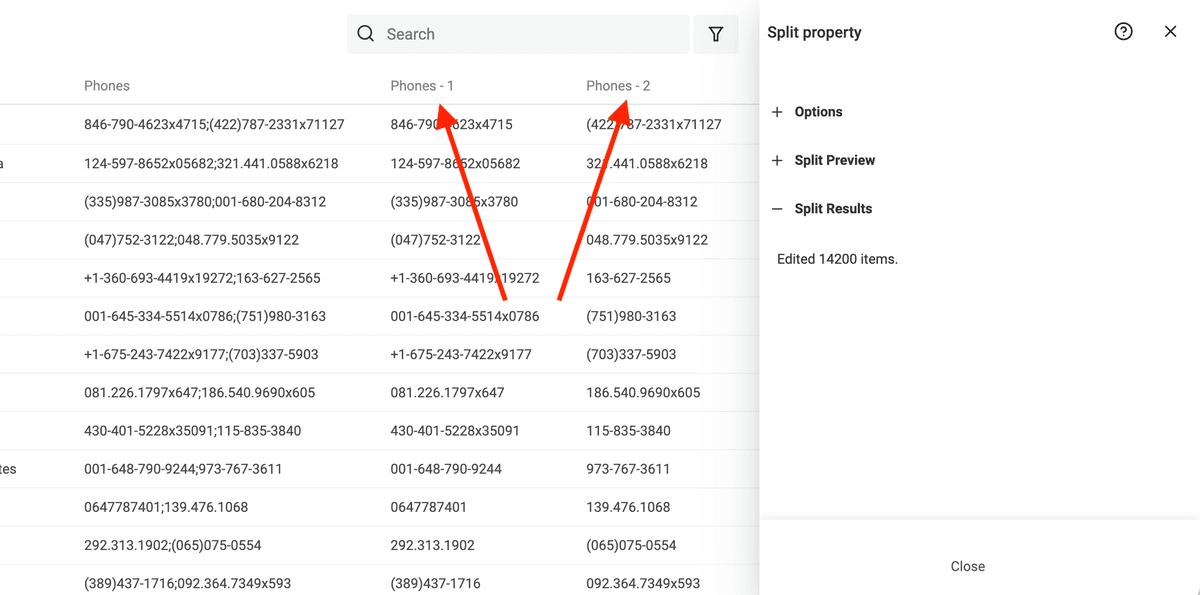1200x595 pixels.
Task: Click Phones - 1 cell +1-675-243-7422x9177
Action: (x=461, y=354)
